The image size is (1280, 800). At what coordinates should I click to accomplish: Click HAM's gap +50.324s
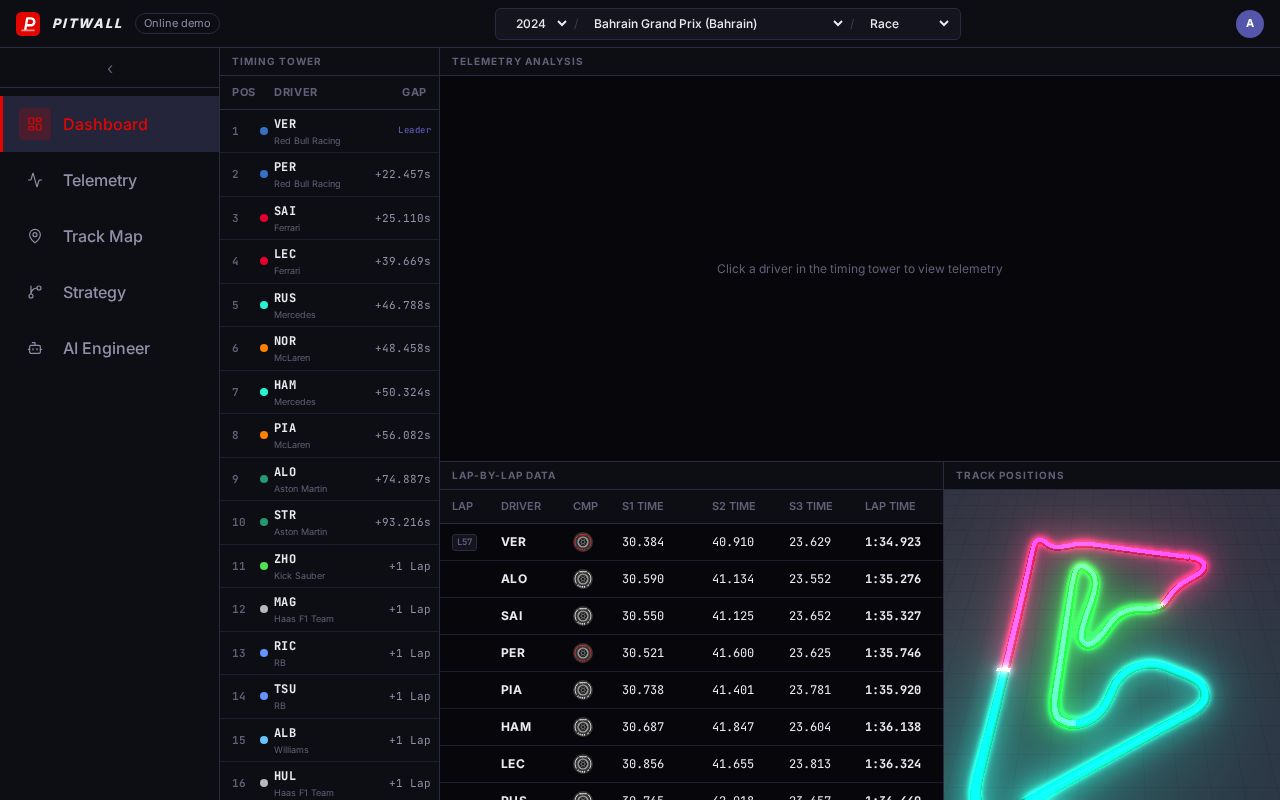tap(403, 392)
